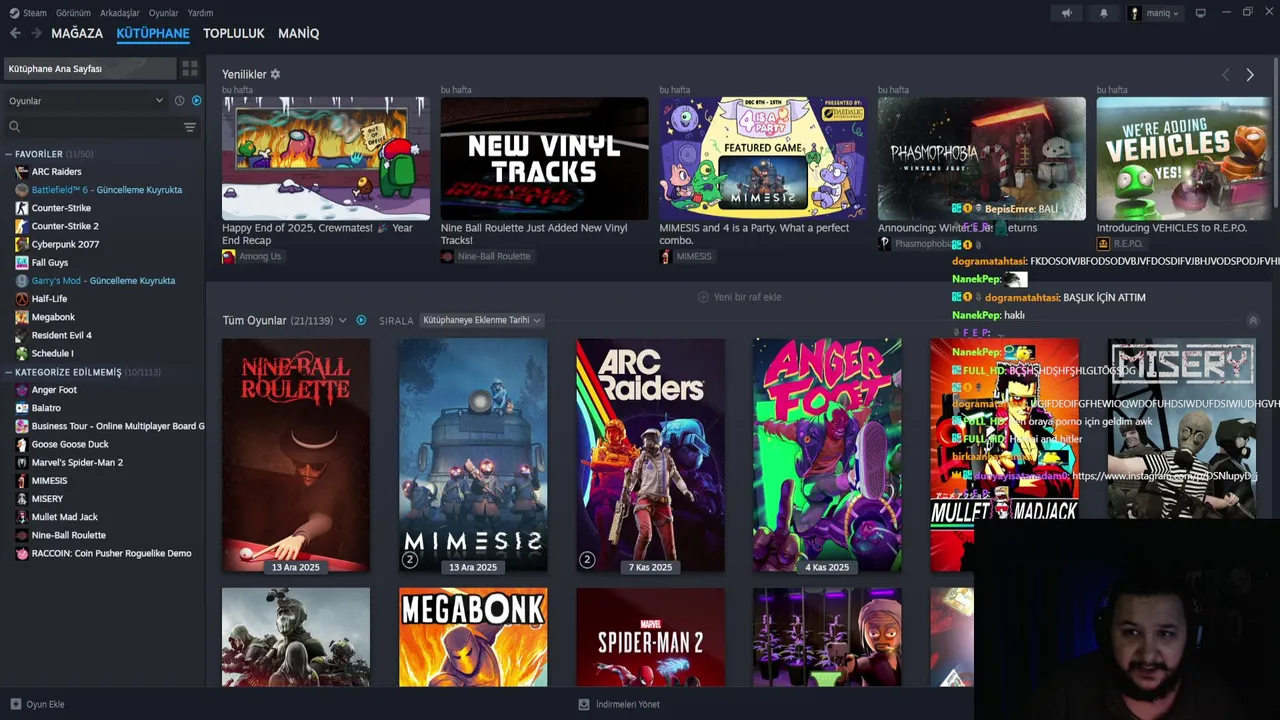Open the announcements megaphone icon
Viewport: 1280px width, 720px height.
[1066, 13]
